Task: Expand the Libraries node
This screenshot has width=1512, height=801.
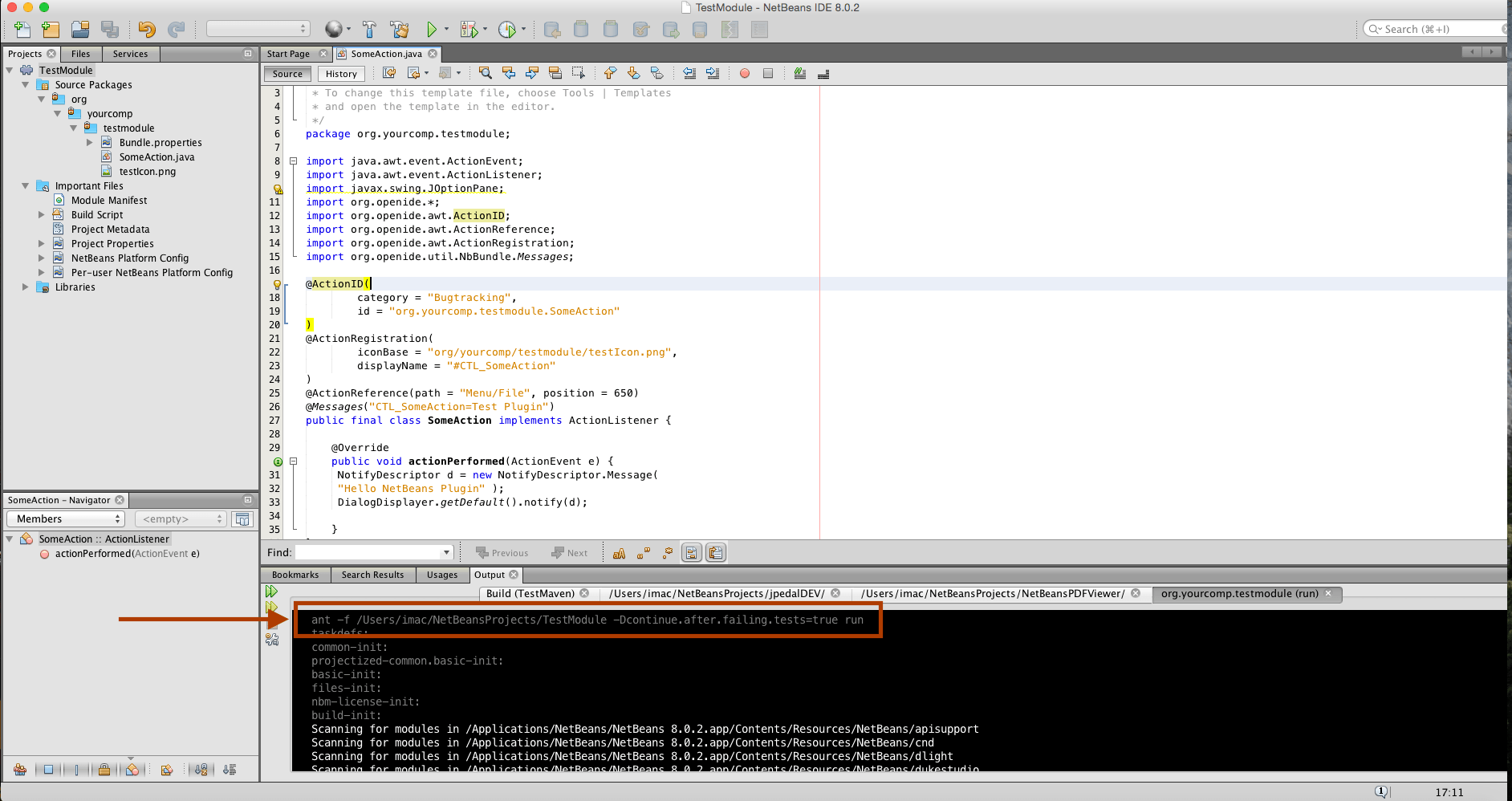Action: click(x=26, y=287)
